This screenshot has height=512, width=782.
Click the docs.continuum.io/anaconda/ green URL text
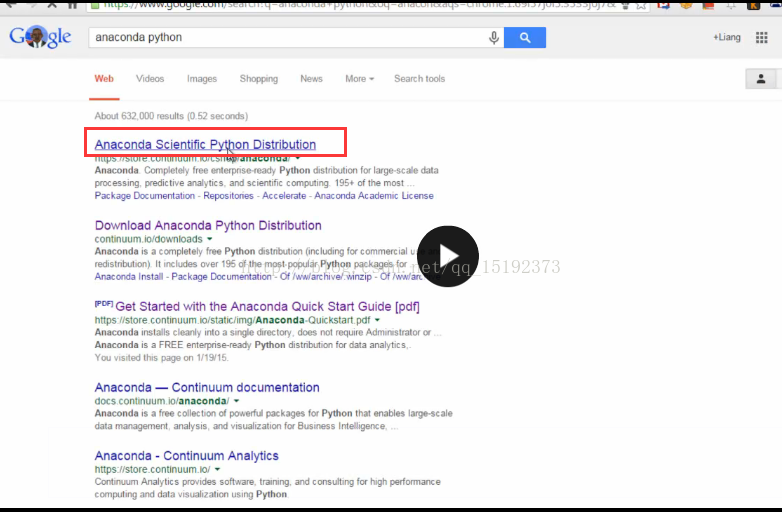tap(162, 401)
